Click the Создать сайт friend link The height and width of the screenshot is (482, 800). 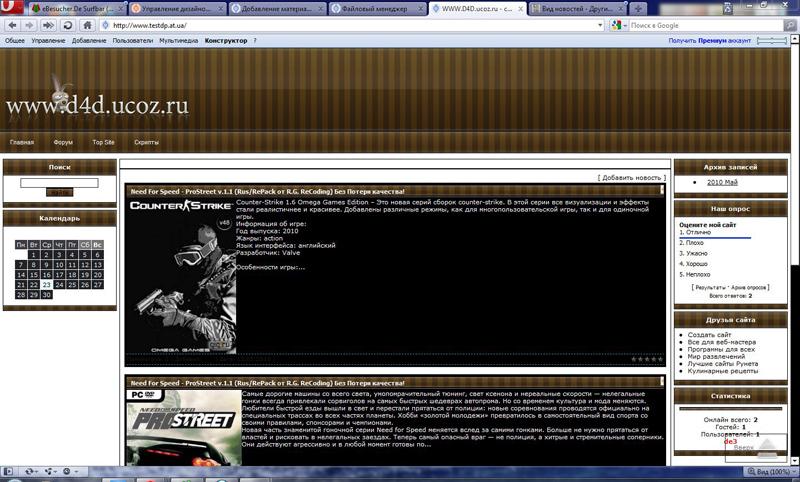coord(709,335)
